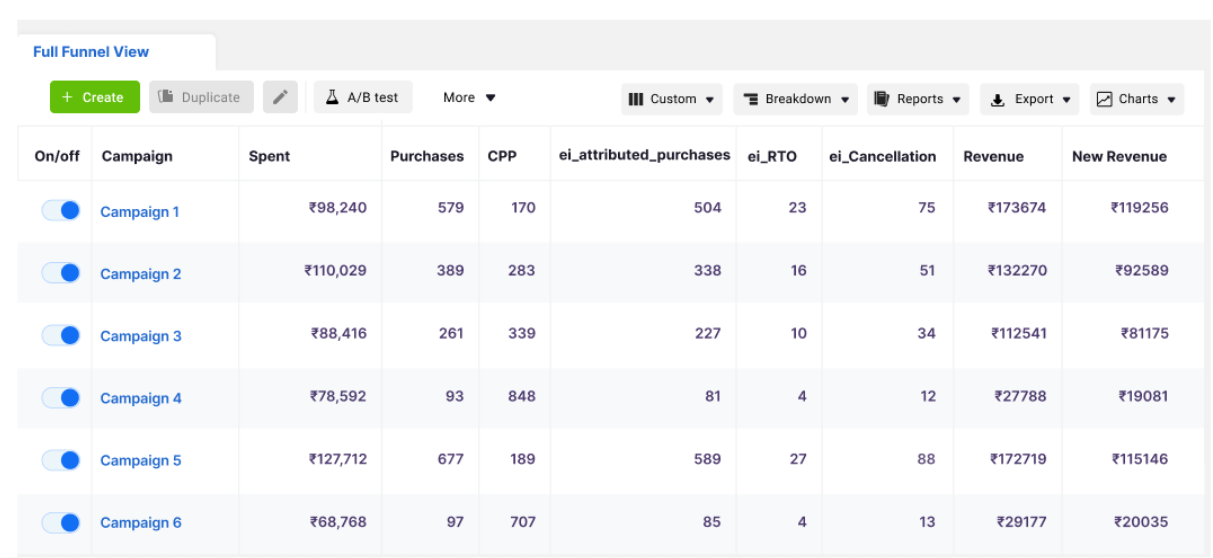Expand the More dropdown menu

(469, 97)
